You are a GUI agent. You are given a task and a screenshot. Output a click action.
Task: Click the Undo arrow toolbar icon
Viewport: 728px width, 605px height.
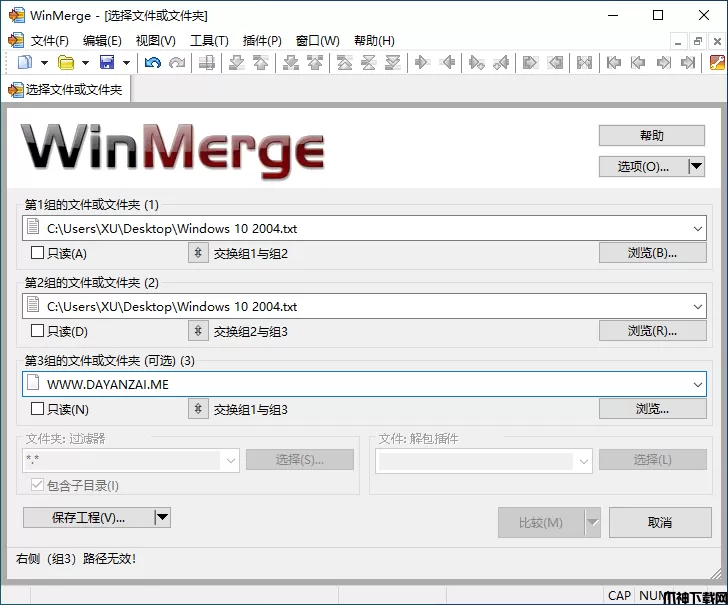coord(152,63)
